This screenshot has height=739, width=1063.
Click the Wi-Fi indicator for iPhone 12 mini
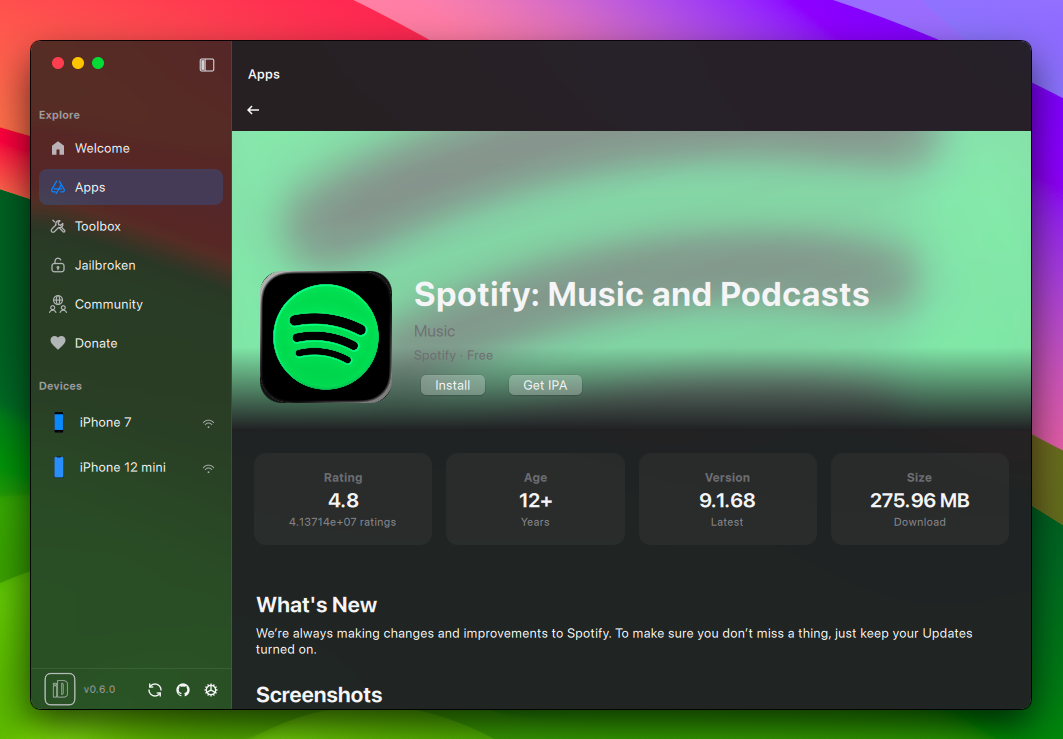tap(208, 468)
